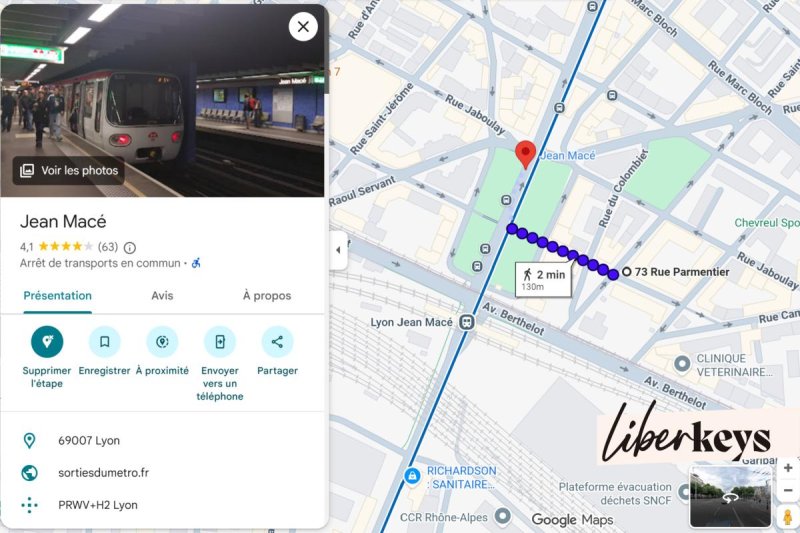Collapse the side panel arrow

click(338, 250)
